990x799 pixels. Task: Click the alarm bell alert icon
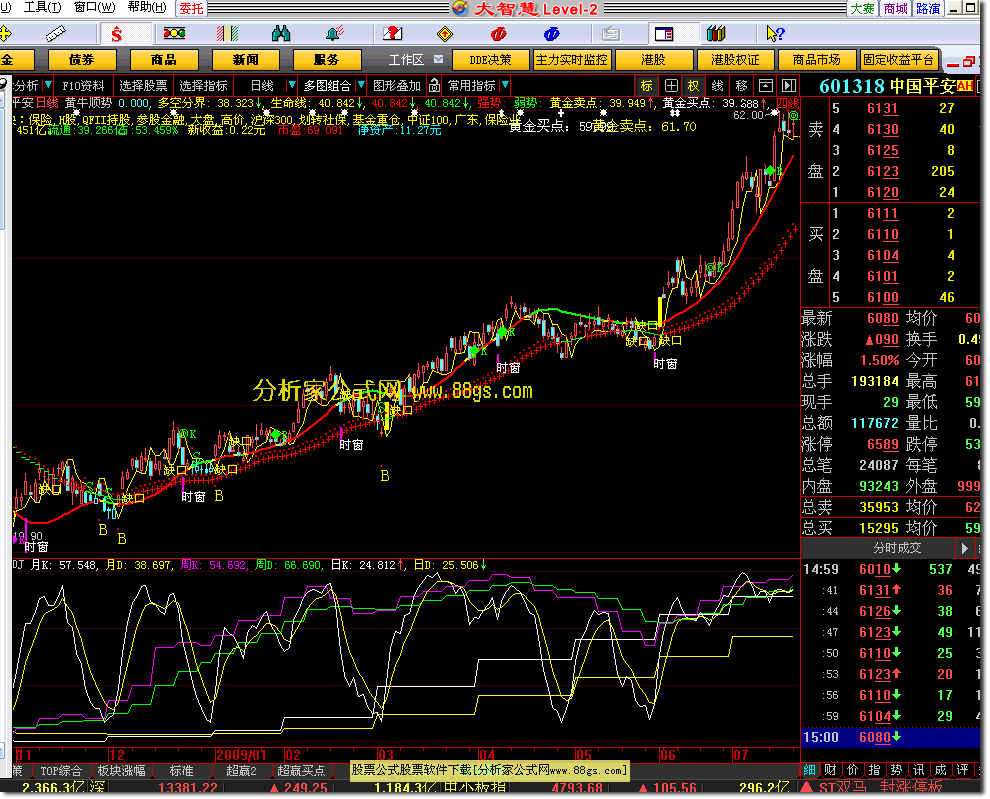click(335, 33)
